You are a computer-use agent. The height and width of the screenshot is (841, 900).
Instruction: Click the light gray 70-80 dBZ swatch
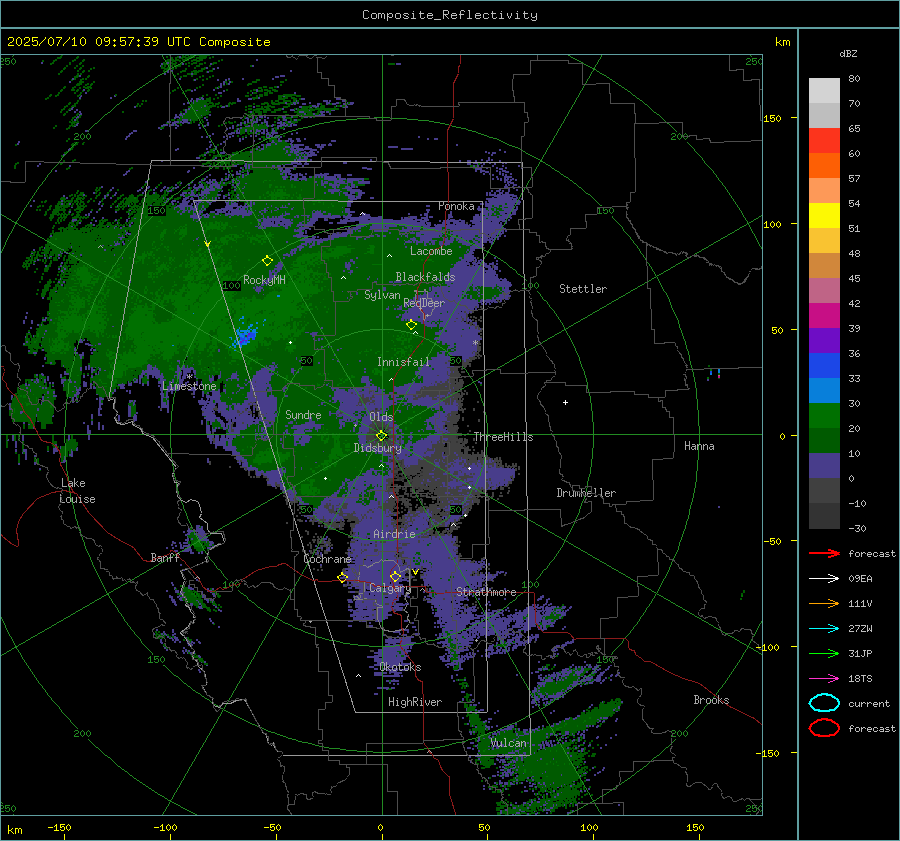click(x=824, y=90)
